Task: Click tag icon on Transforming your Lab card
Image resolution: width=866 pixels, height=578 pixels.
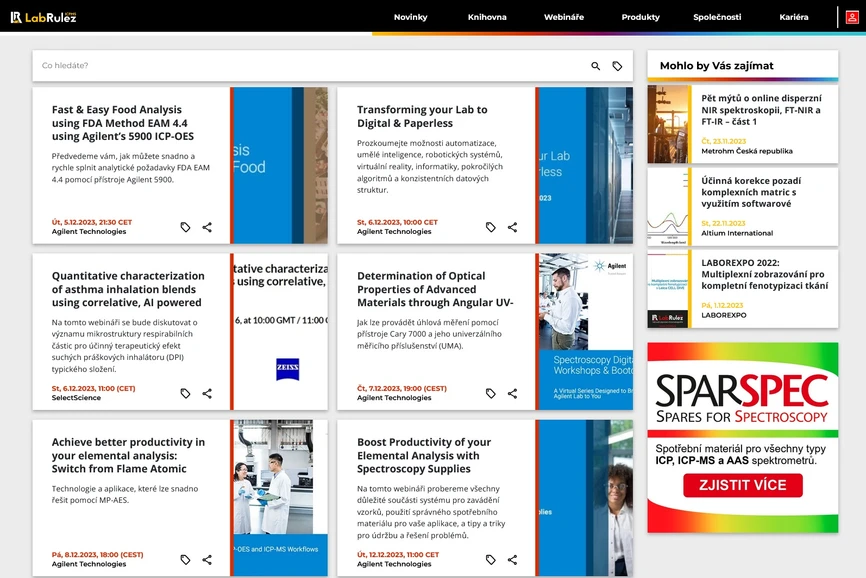Action: point(490,227)
